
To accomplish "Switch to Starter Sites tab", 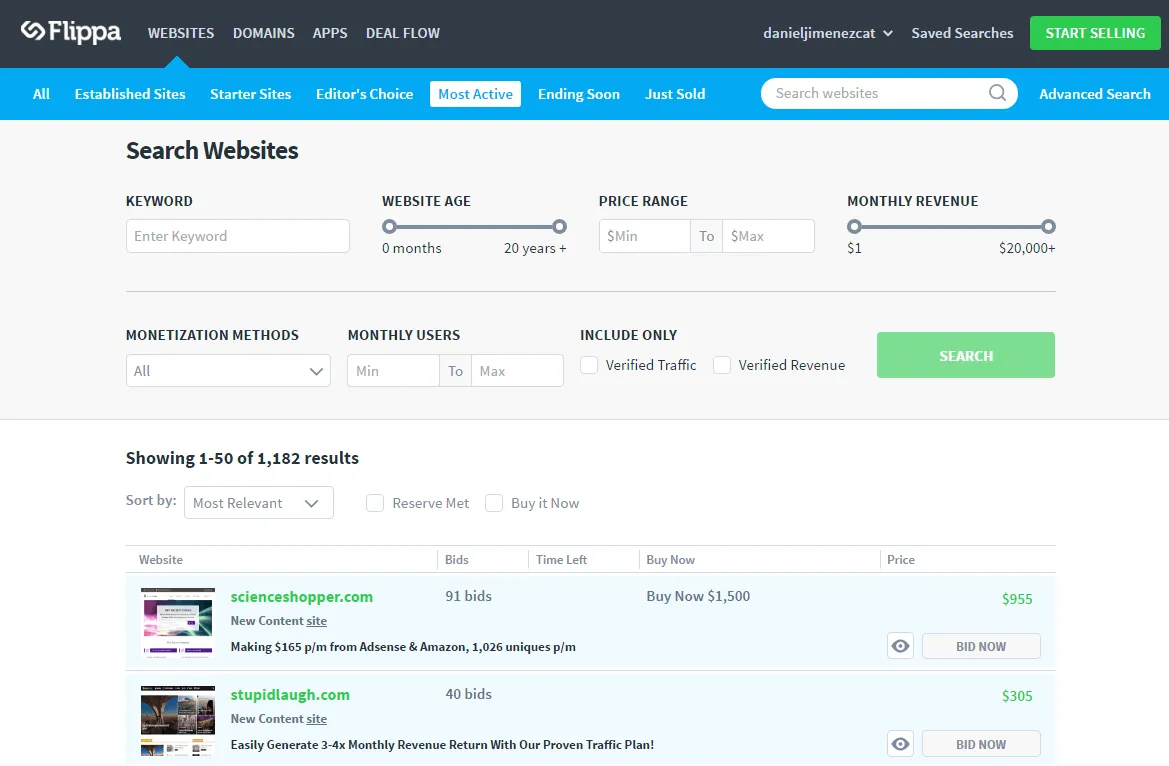I will tap(250, 94).
